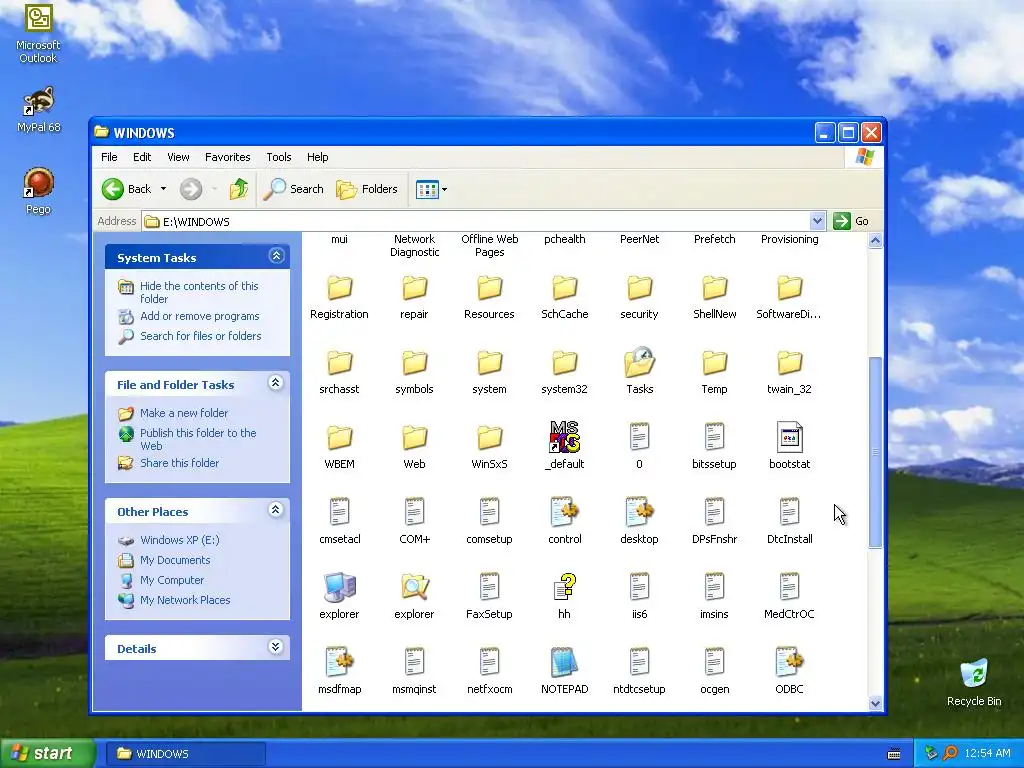The width and height of the screenshot is (1024, 768).
Task: Select the Registration folder
Action: click(x=339, y=288)
